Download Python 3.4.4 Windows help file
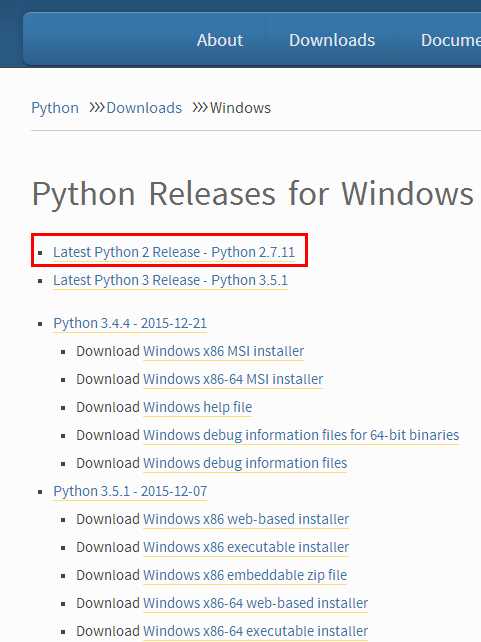Viewport: 481px width, 642px height. (197, 407)
